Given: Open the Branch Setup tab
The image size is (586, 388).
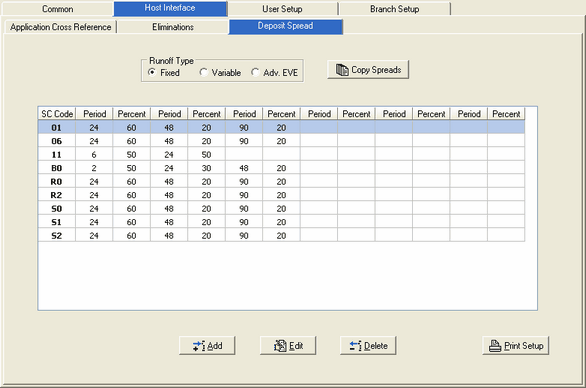Looking at the screenshot, I should [x=394, y=9].
